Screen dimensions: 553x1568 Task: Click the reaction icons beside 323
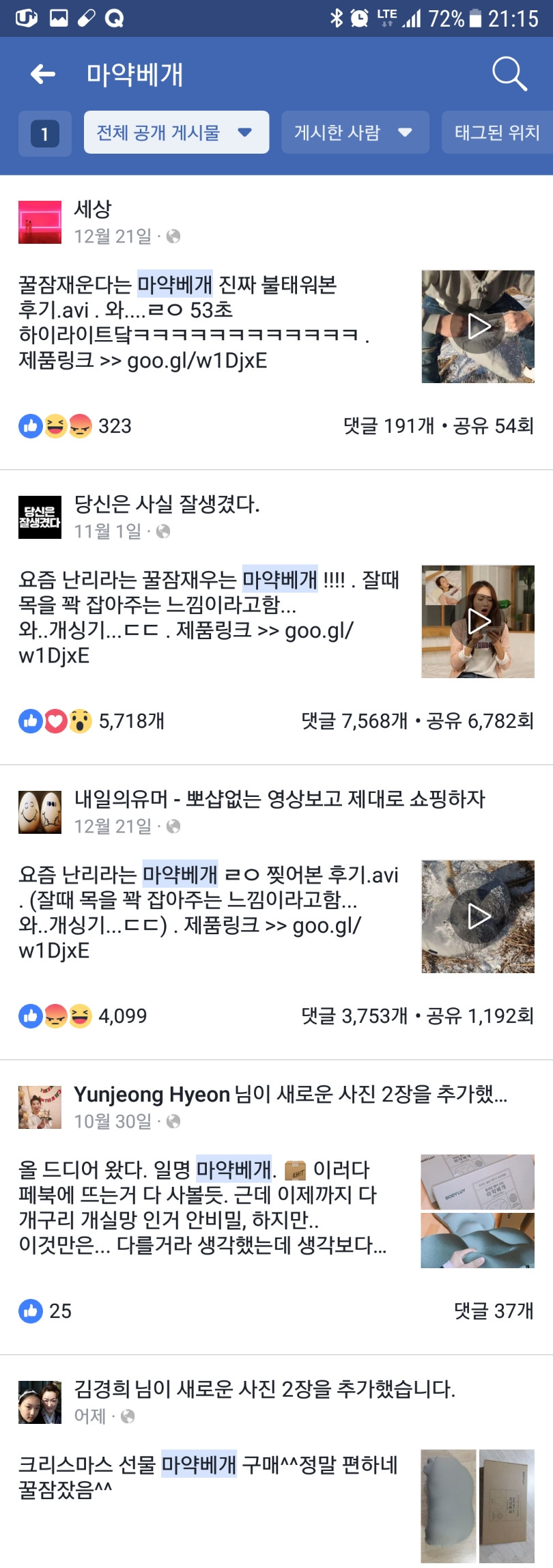pos(55,426)
